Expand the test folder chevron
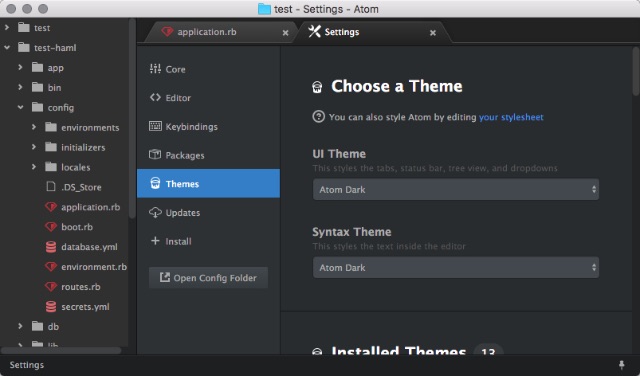The width and height of the screenshot is (640, 376). point(7,27)
